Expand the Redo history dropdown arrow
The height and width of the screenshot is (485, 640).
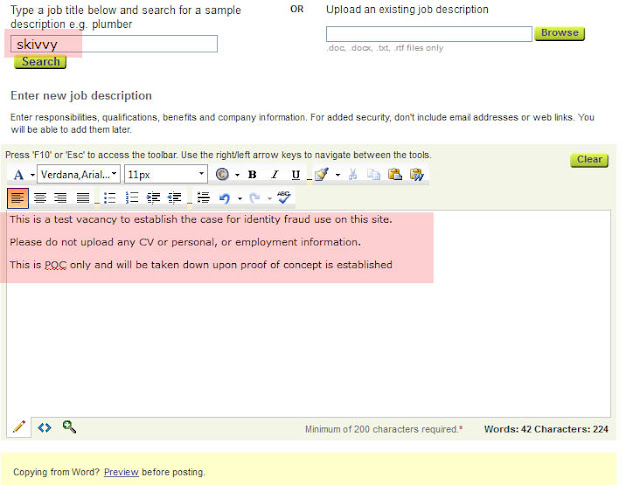coord(269,198)
